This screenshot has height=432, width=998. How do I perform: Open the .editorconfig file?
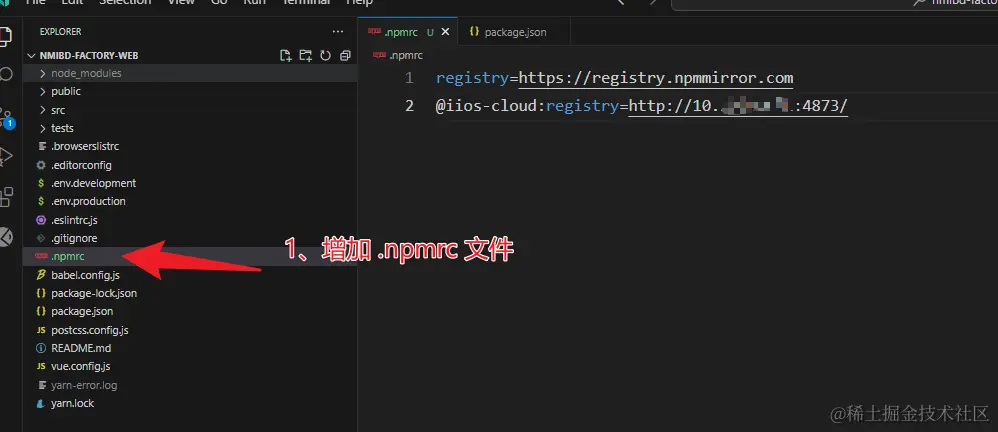[190, 165]
